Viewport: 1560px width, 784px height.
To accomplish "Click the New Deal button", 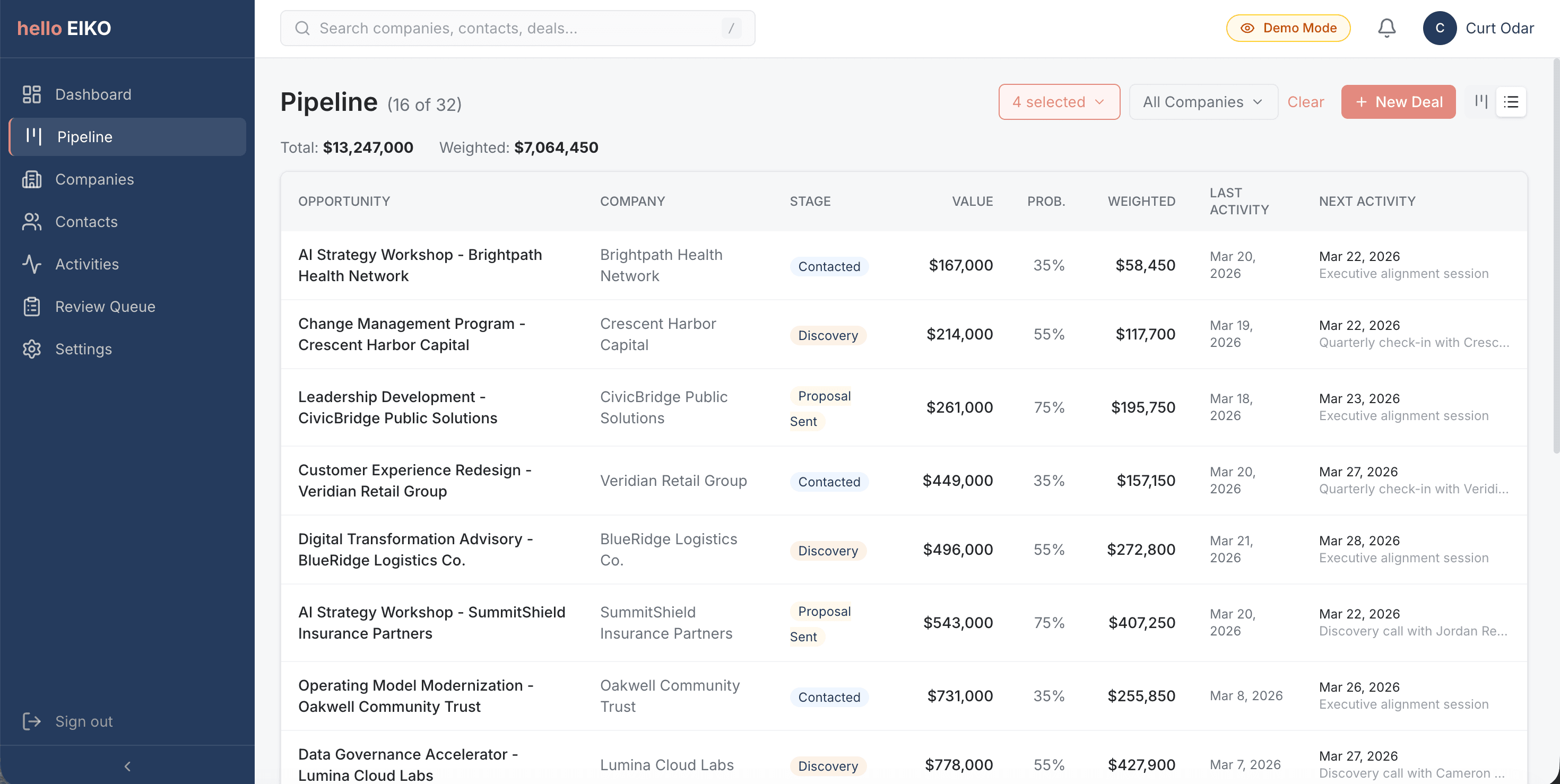I will click(1398, 102).
